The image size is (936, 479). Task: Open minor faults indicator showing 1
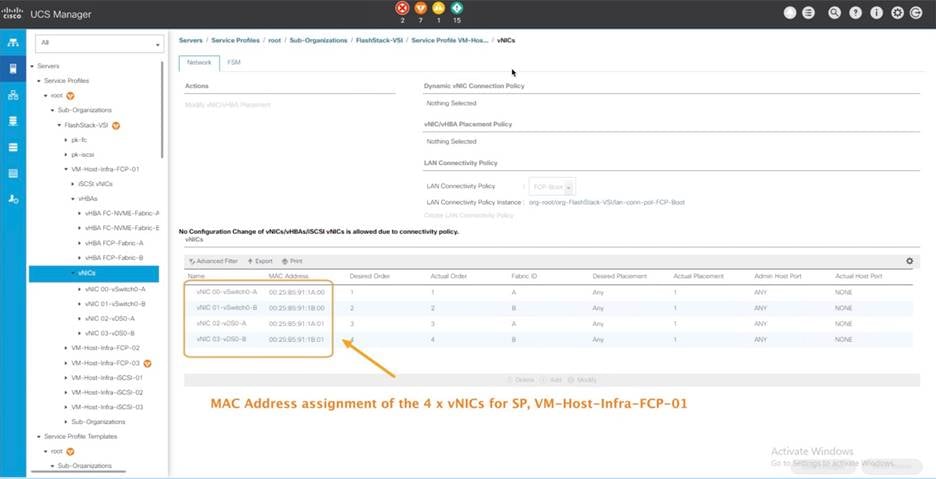[x=439, y=8]
